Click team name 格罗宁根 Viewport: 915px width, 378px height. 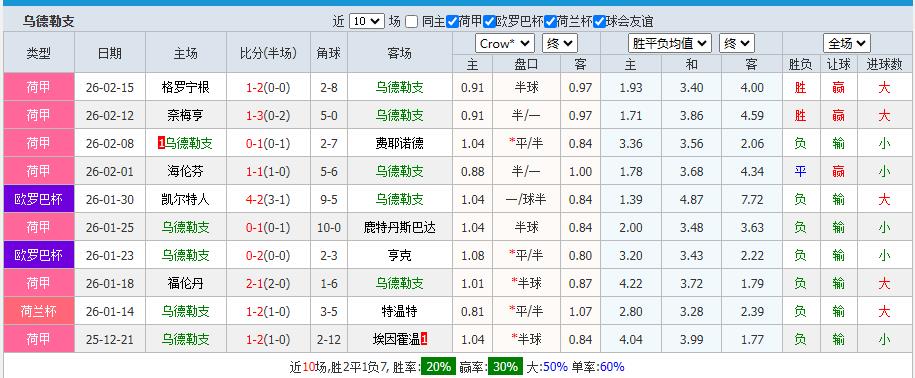tap(186, 88)
